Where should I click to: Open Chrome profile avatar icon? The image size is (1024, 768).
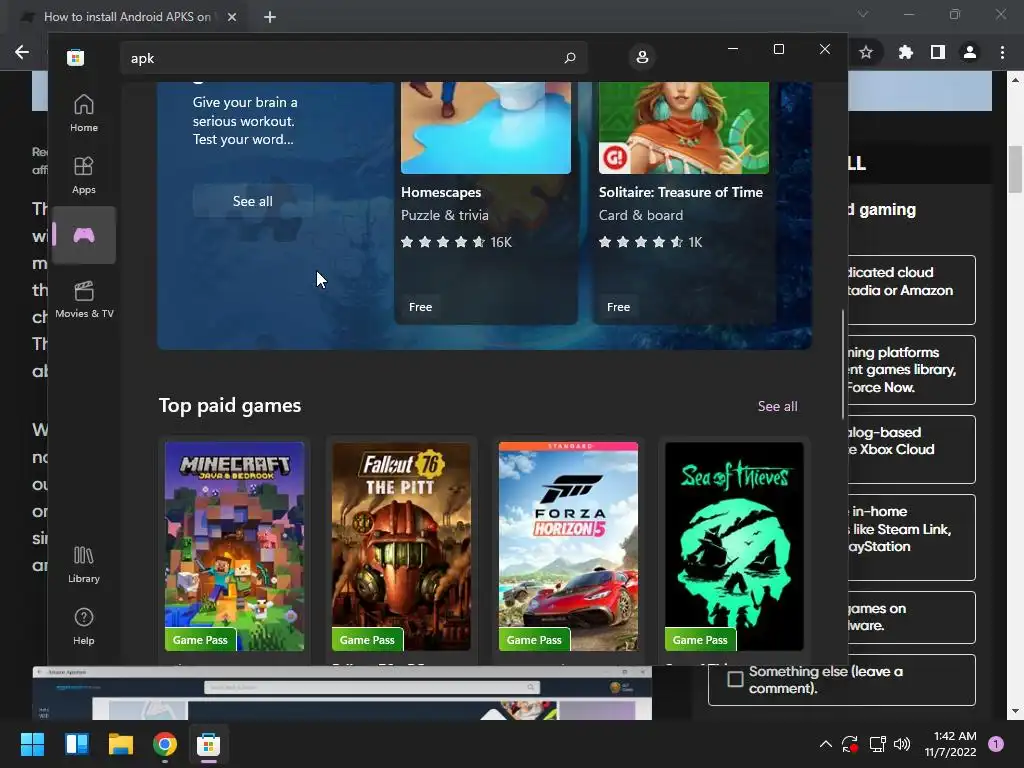point(970,52)
